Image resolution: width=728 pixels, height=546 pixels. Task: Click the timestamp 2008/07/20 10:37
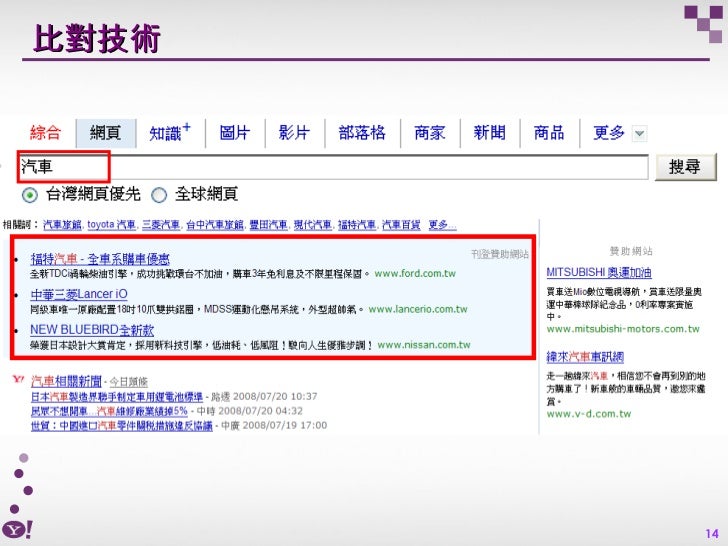(275, 397)
